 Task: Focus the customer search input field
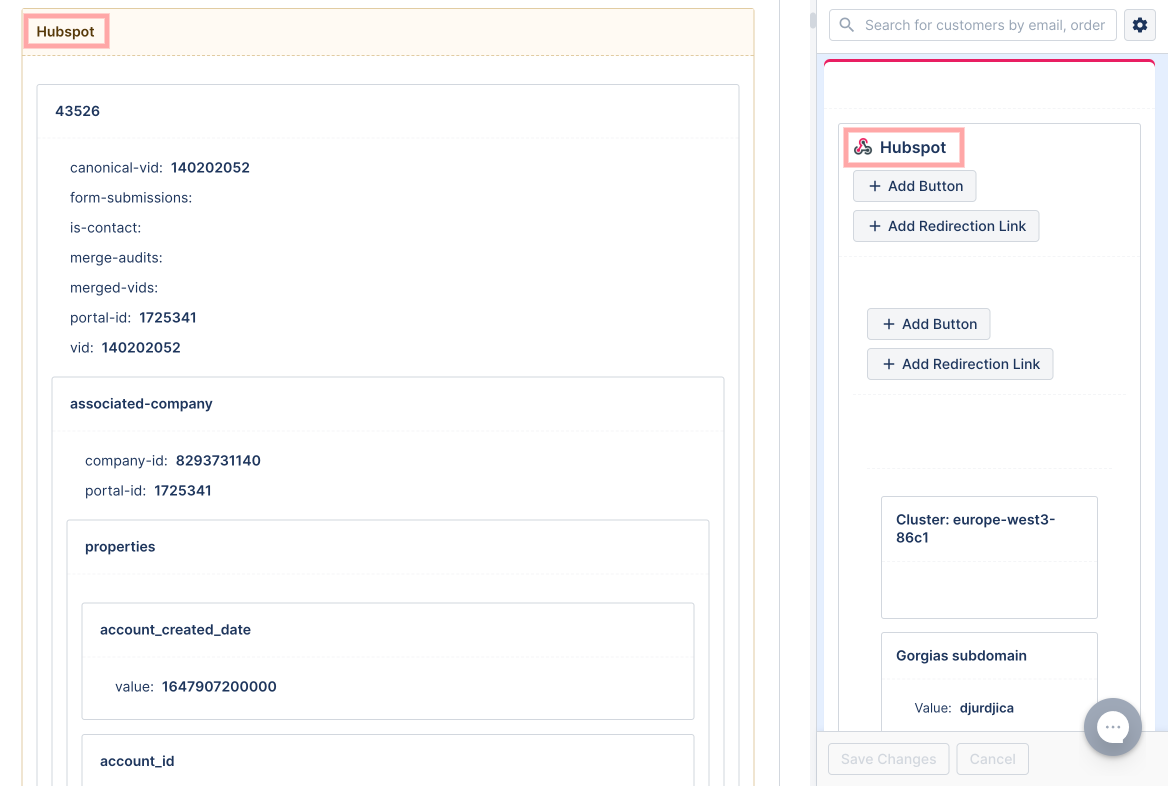pos(972,25)
